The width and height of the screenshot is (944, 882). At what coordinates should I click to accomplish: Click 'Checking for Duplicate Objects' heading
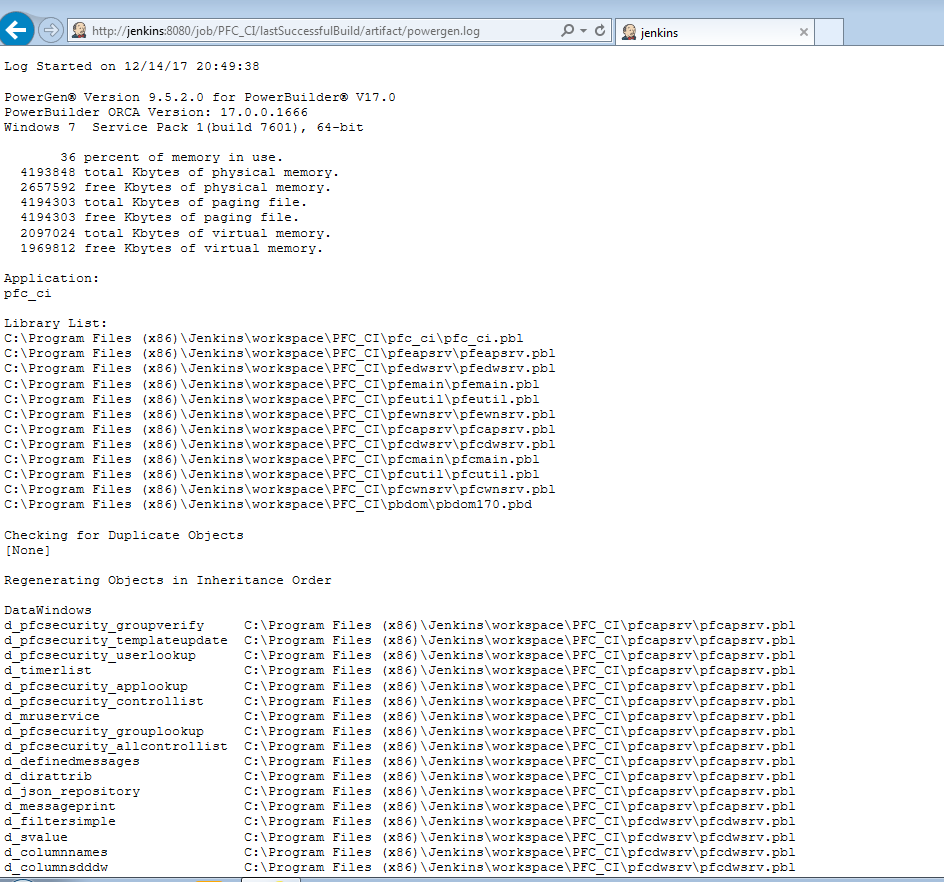click(123, 535)
